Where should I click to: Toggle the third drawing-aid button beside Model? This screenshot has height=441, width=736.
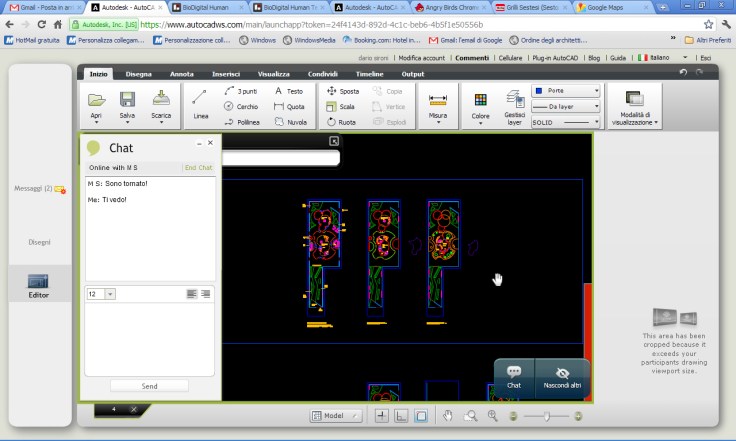(421, 415)
